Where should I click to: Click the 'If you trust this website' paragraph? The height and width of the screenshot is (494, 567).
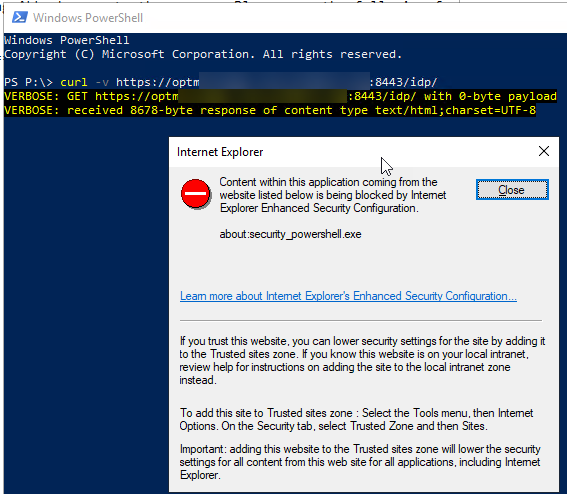click(x=362, y=361)
